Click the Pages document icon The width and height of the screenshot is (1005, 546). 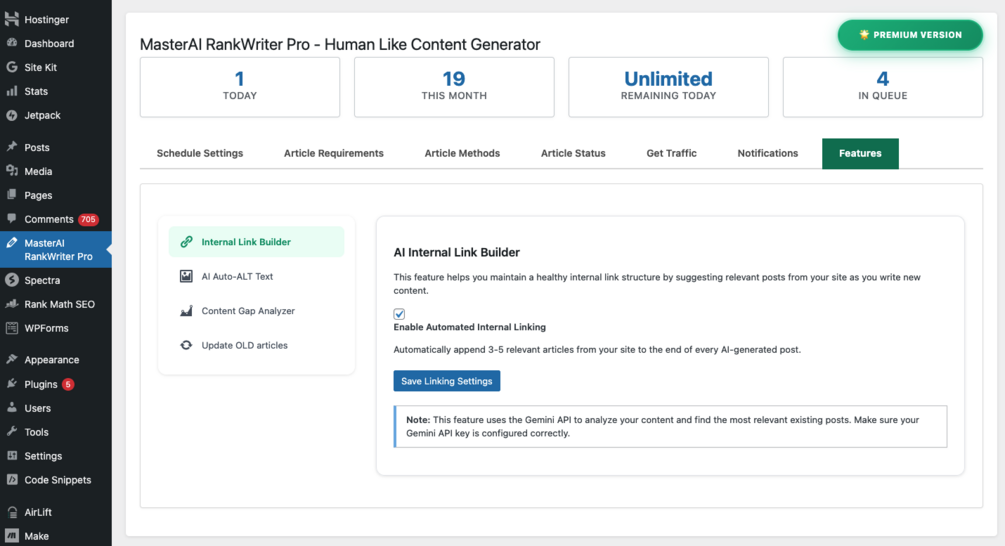click(12, 195)
